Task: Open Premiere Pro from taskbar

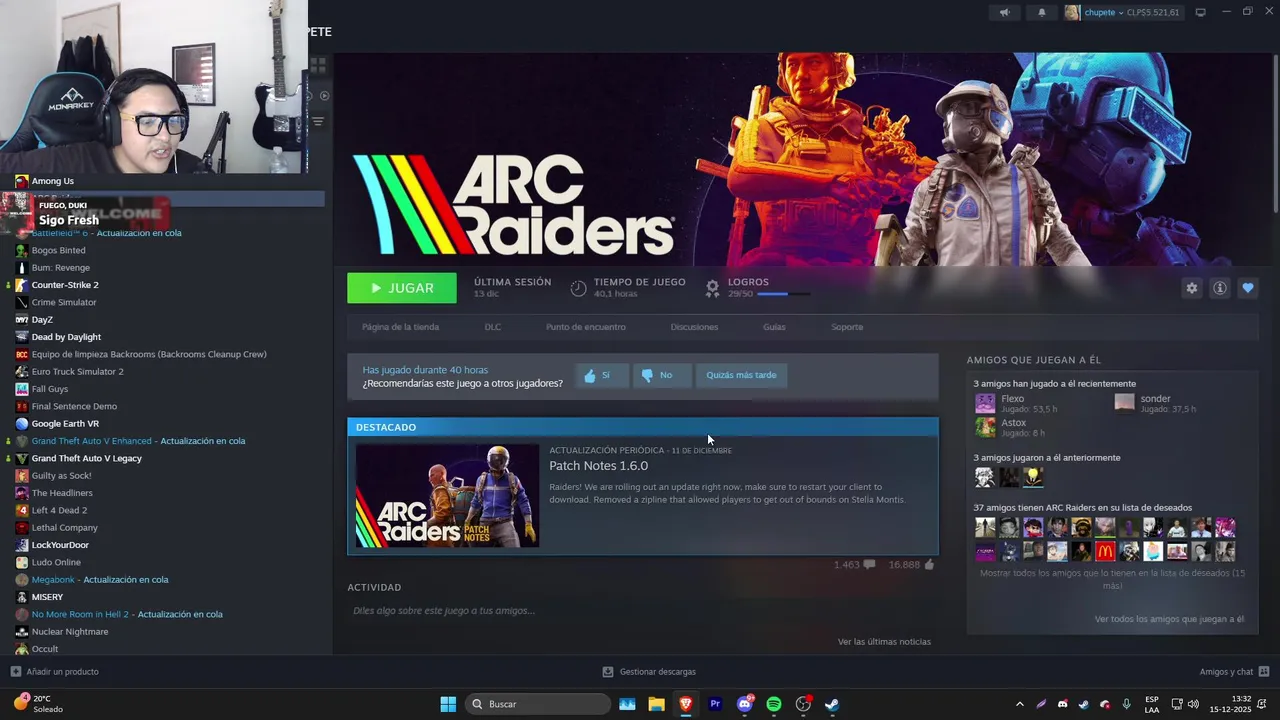Action: tap(715, 704)
